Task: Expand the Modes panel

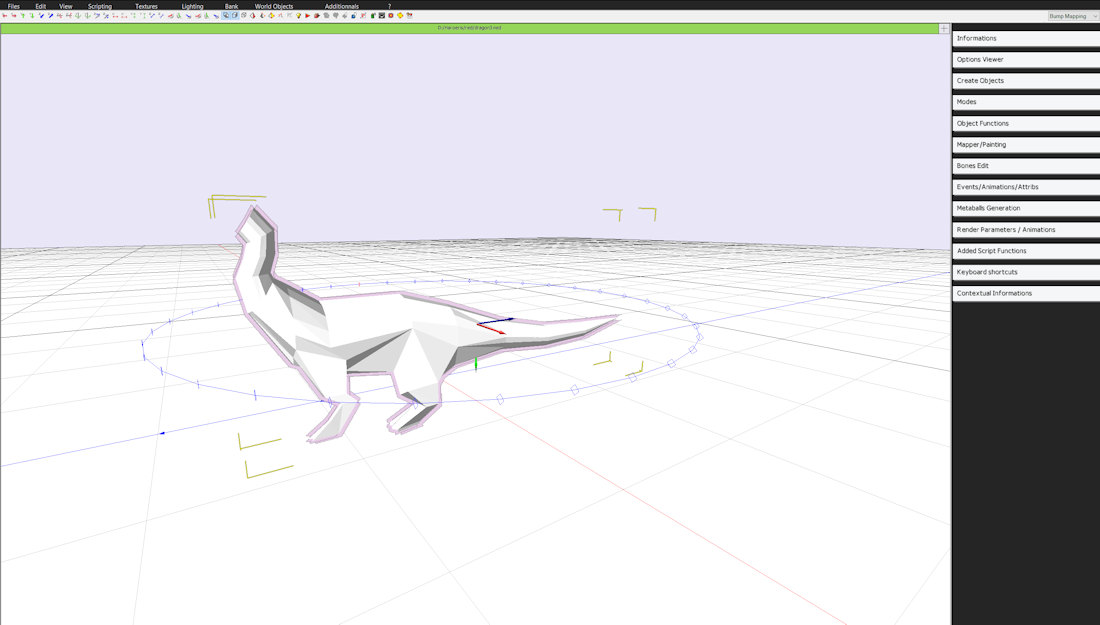Action: 1026,102
